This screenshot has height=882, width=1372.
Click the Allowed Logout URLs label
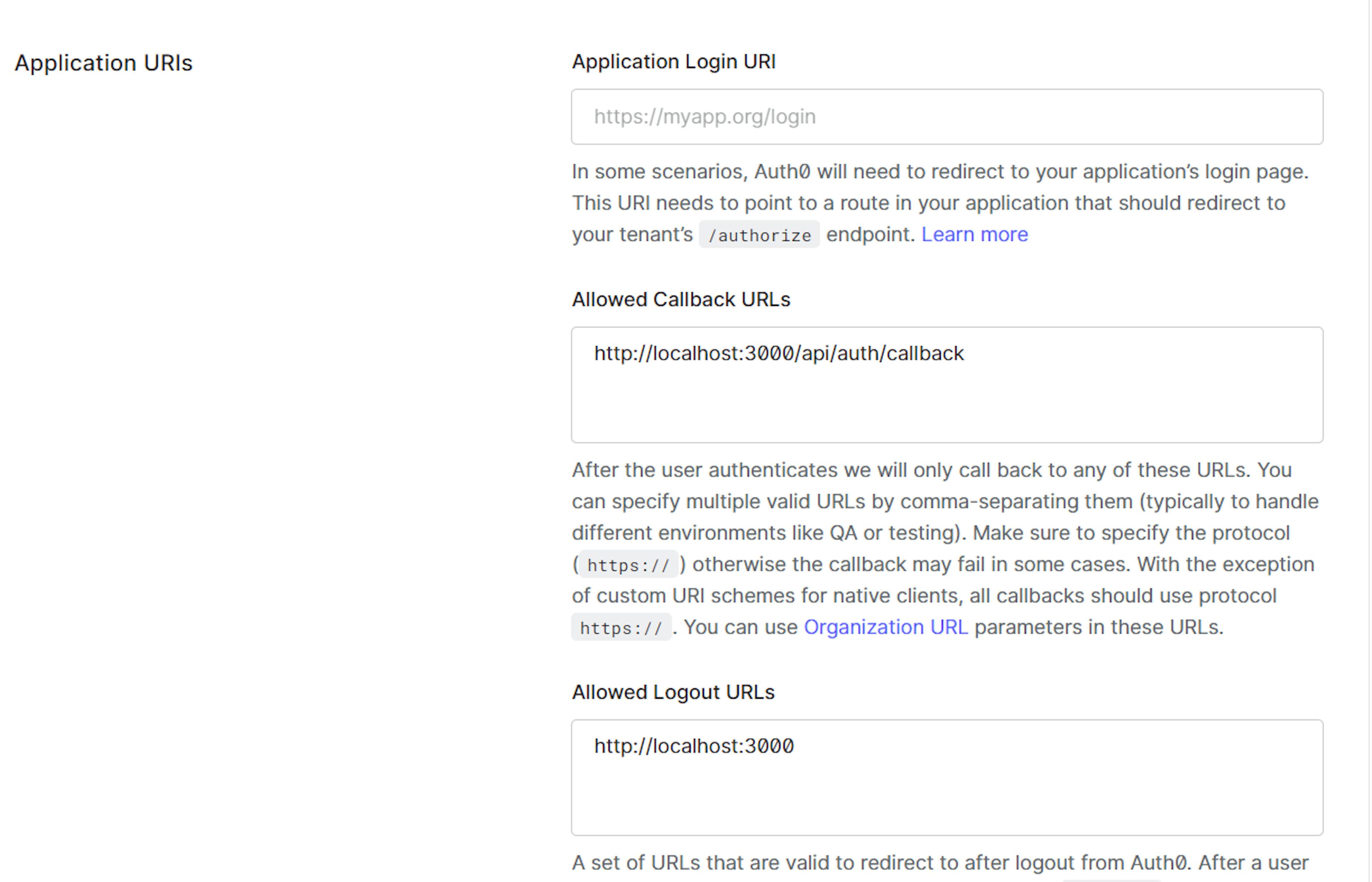[x=673, y=693]
